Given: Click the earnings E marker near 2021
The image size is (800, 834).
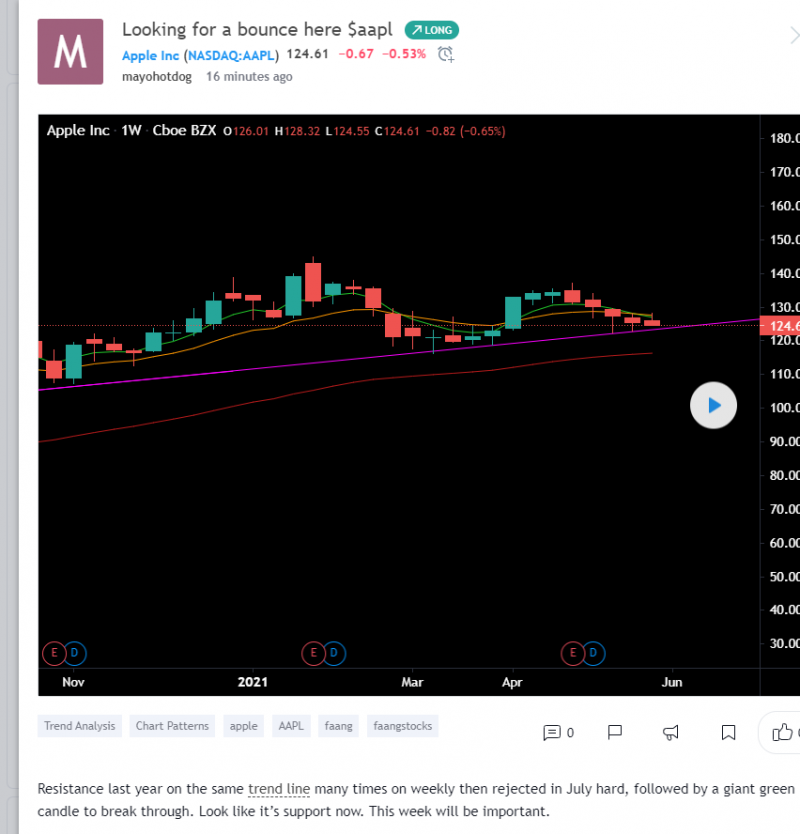Looking at the screenshot, I should pyautogui.click(x=313, y=653).
